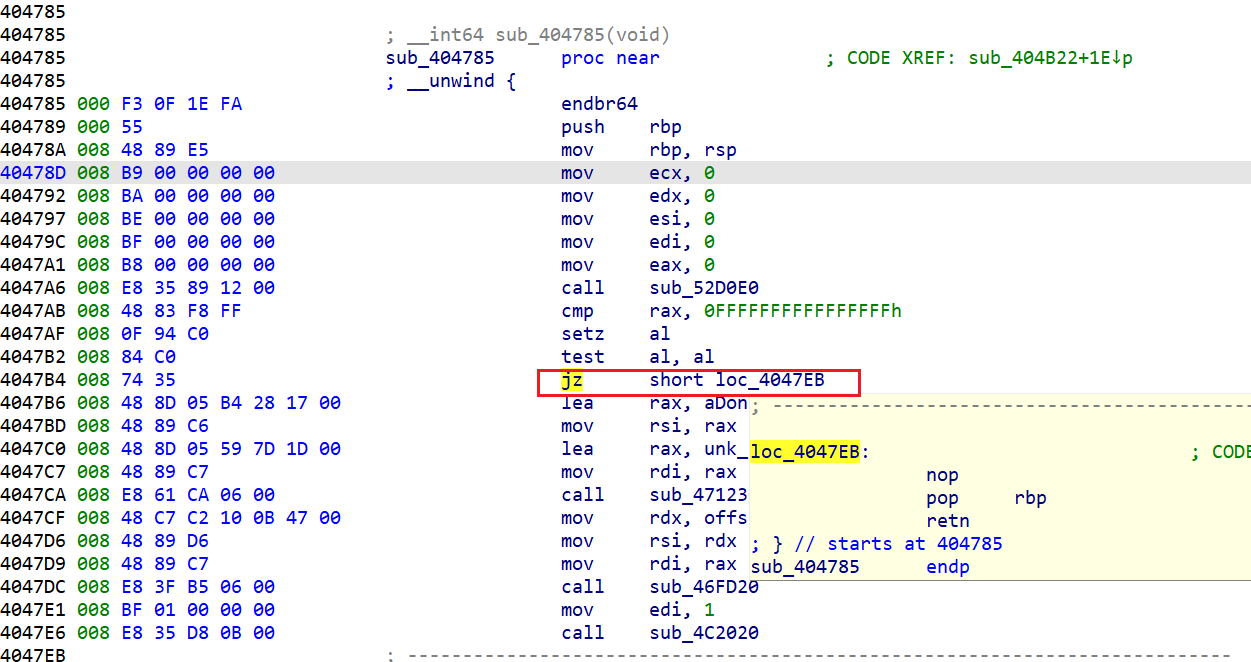Select operand "edx, 0"
Screen dimensions: 1251x662
click(x=682, y=196)
